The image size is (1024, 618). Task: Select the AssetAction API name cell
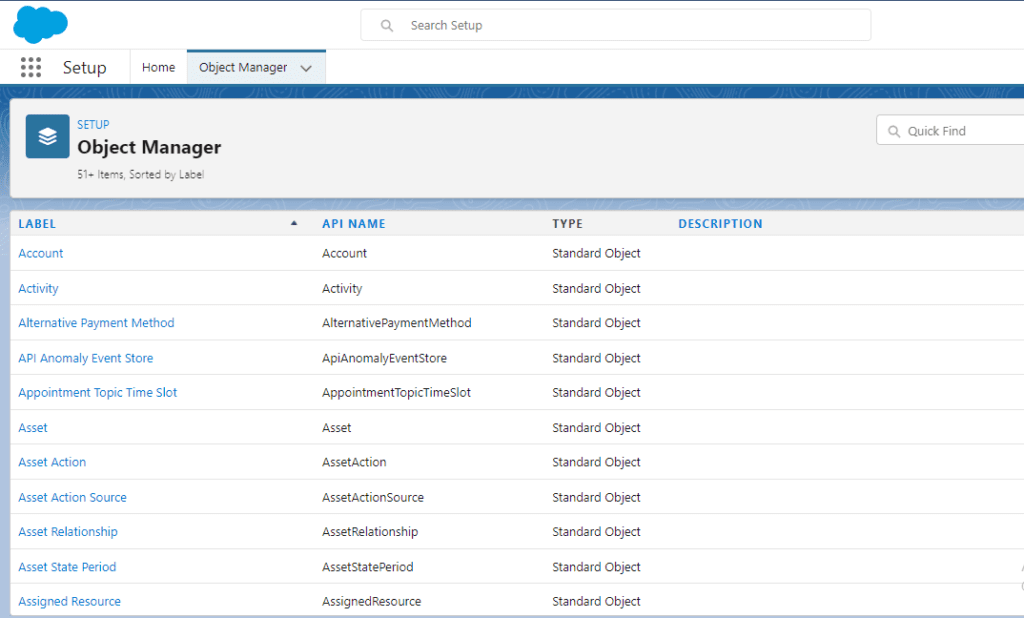click(x=354, y=463)
